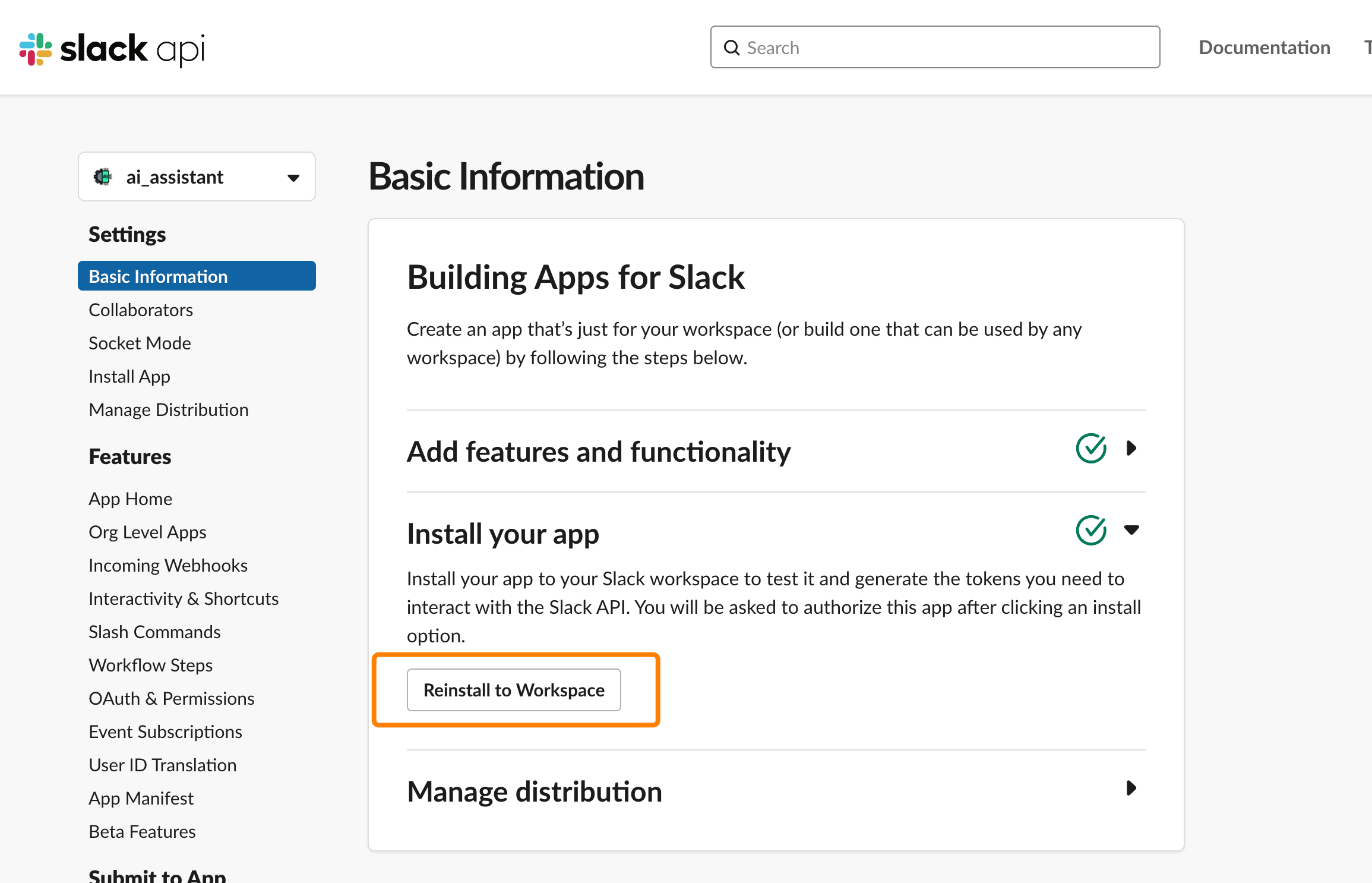Viewport: 1372px width, 883px height.
Task: Click the green checkmark beside Add features
Action: pos(1090,449)
